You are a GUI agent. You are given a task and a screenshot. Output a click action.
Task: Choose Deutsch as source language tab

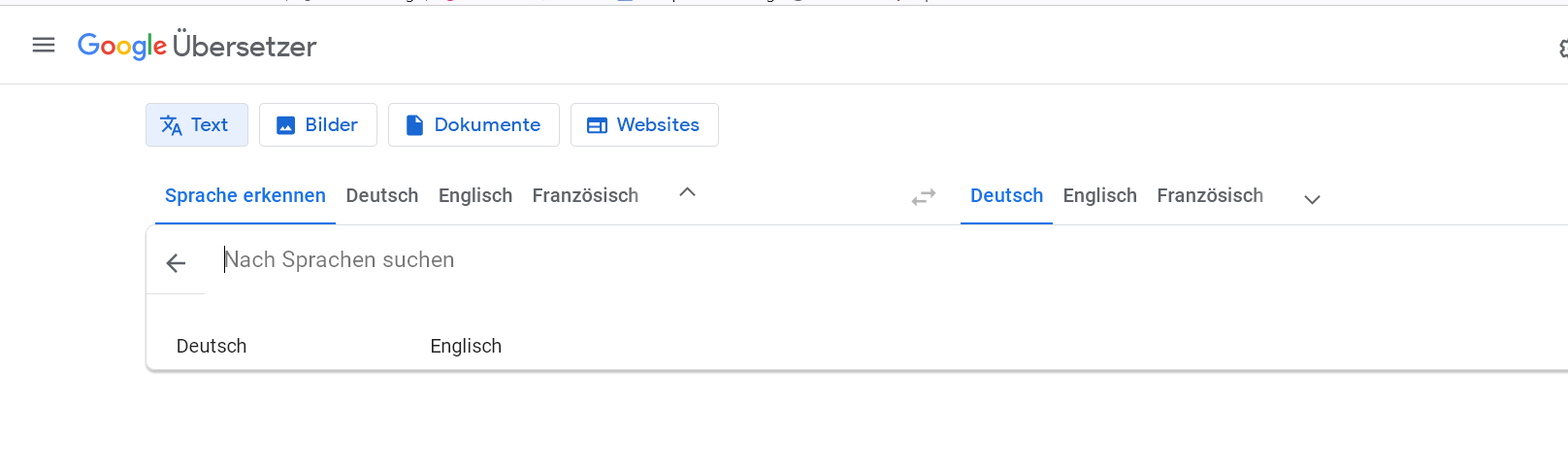coord(382,196)
